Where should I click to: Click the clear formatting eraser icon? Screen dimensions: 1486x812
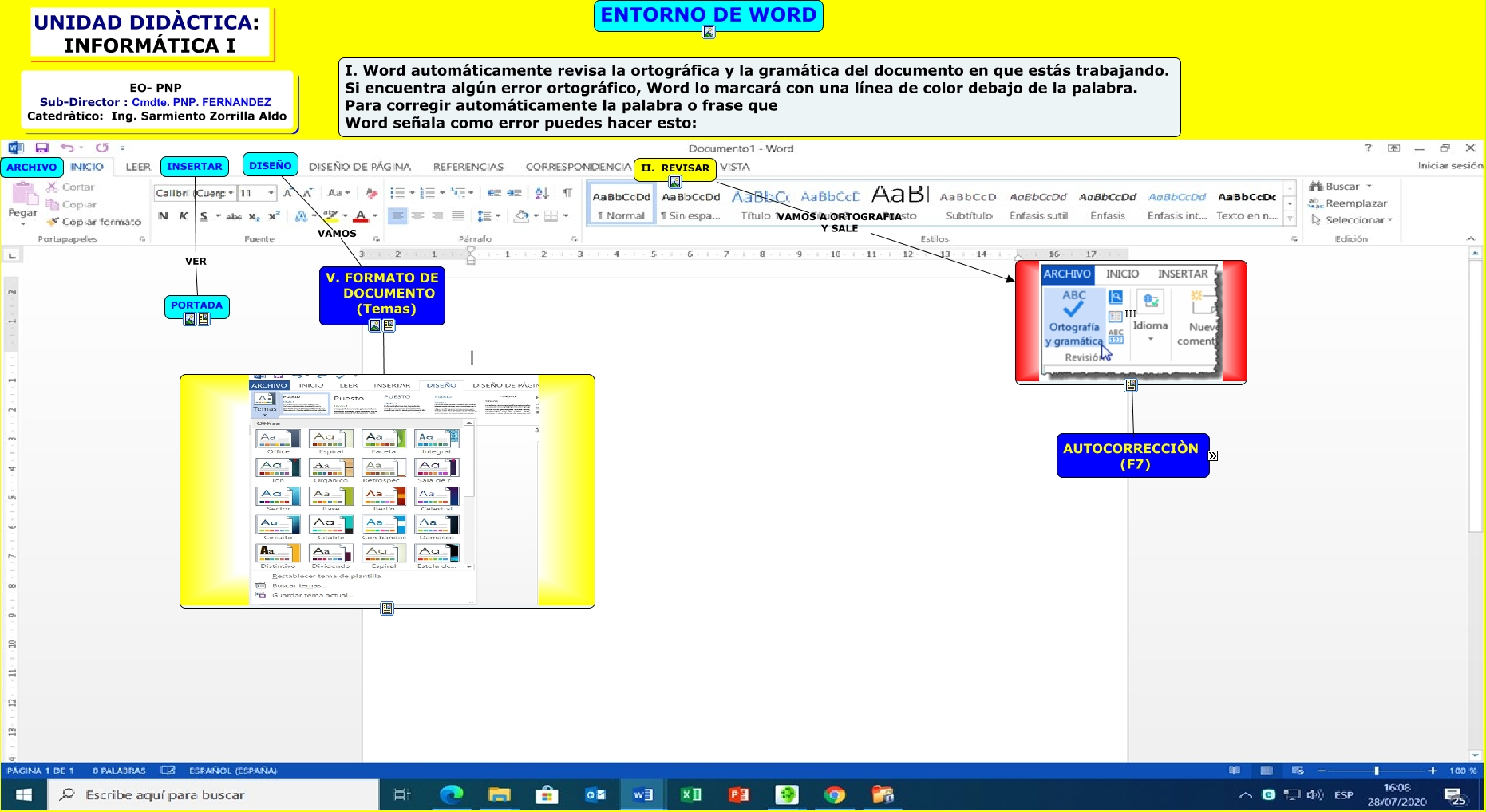[371, 193]
